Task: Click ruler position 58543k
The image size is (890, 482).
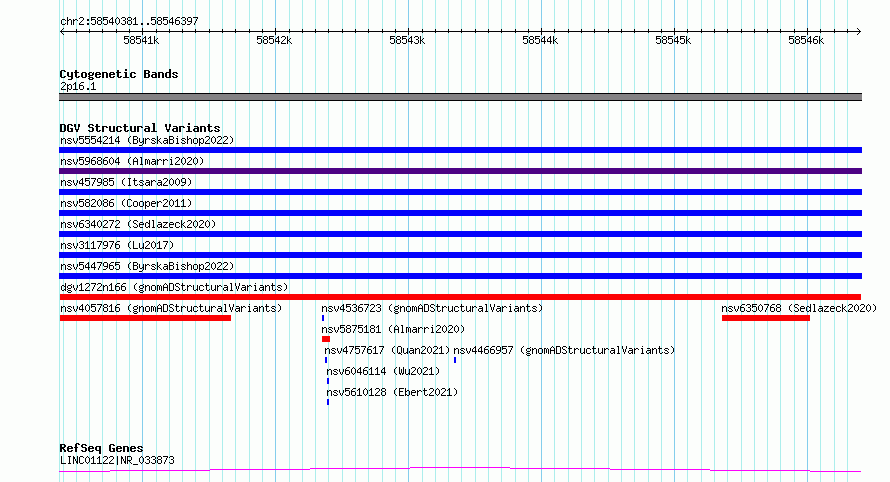Action: click(x=407, y=40)
